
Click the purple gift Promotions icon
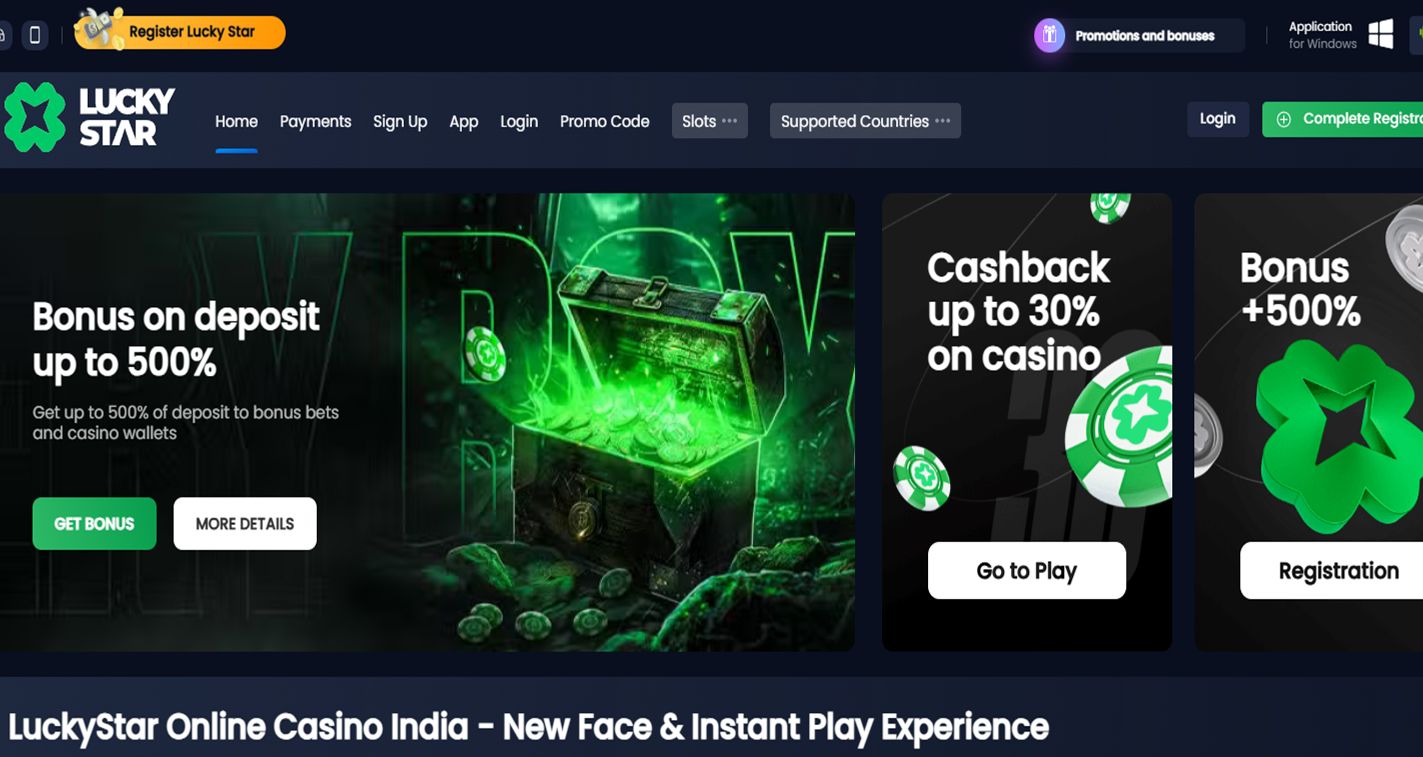point(1049,35)
